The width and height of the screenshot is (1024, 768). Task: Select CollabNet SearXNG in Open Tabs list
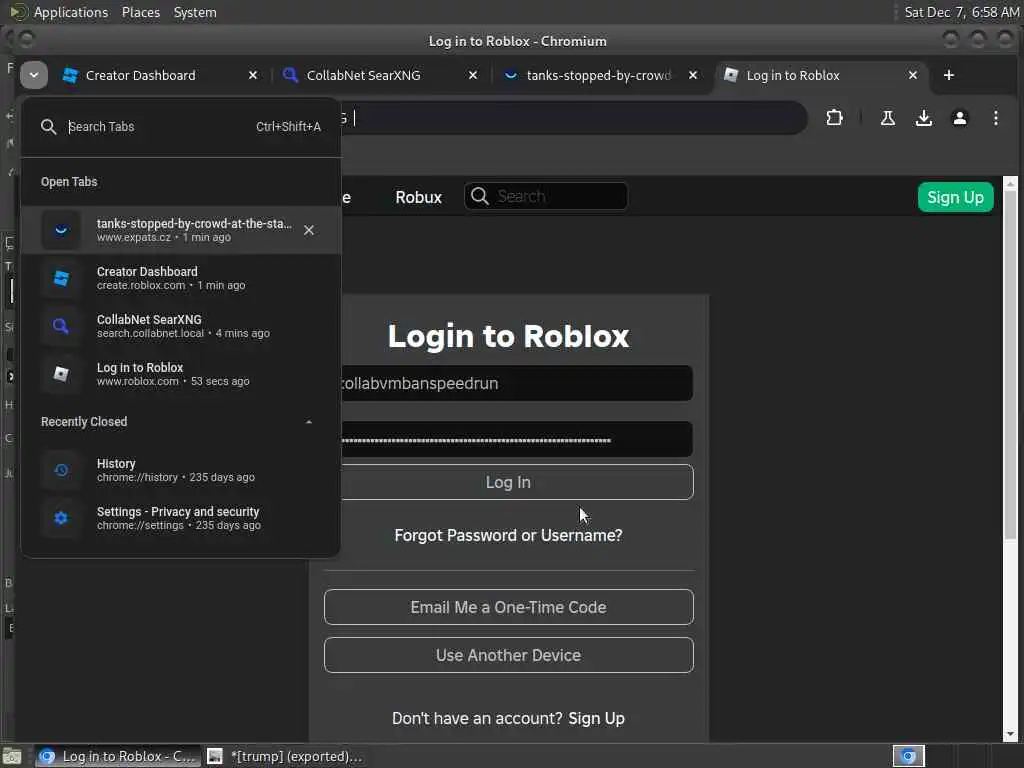coord(181,326)
